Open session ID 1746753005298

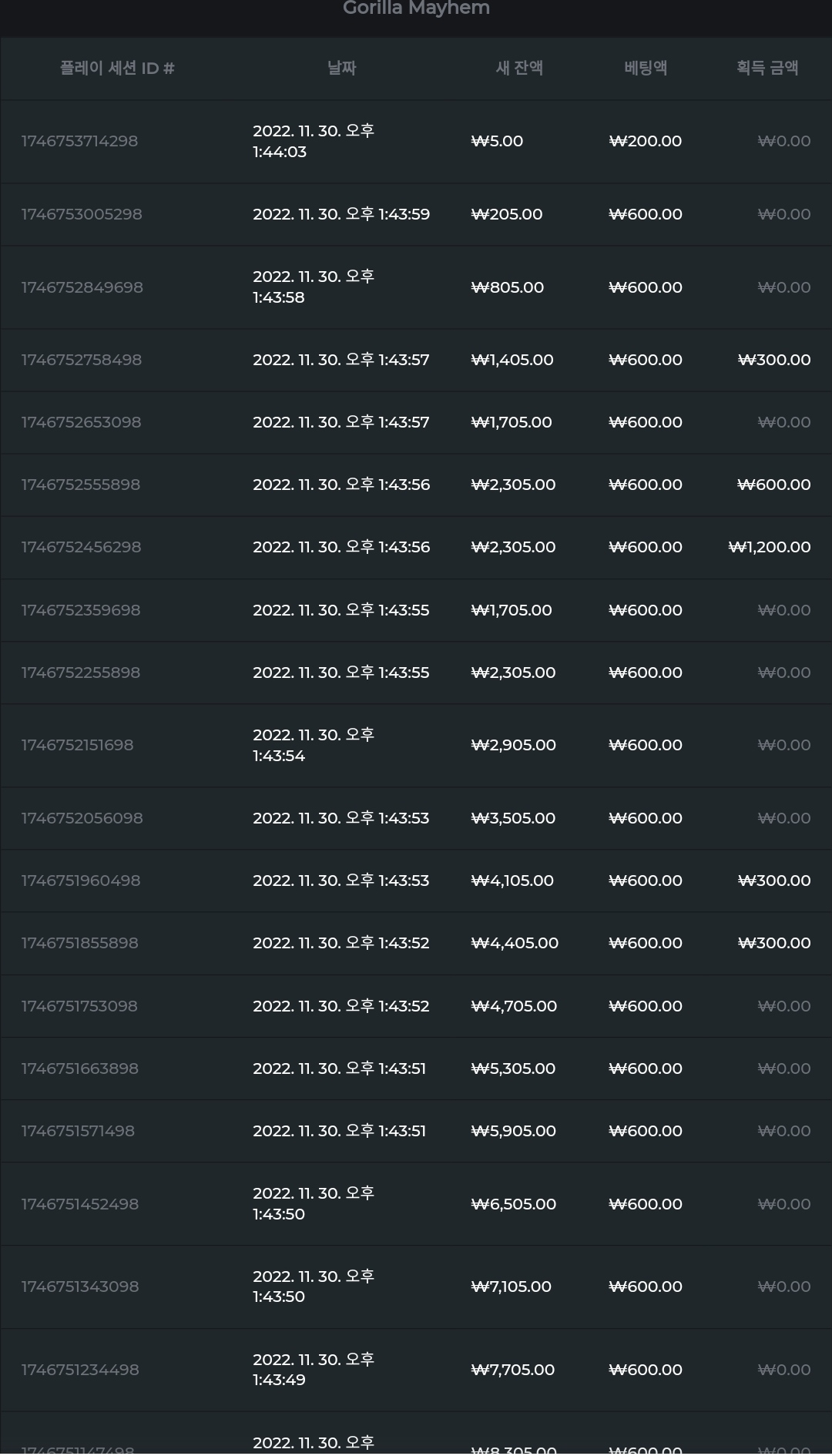coord(82,214)
